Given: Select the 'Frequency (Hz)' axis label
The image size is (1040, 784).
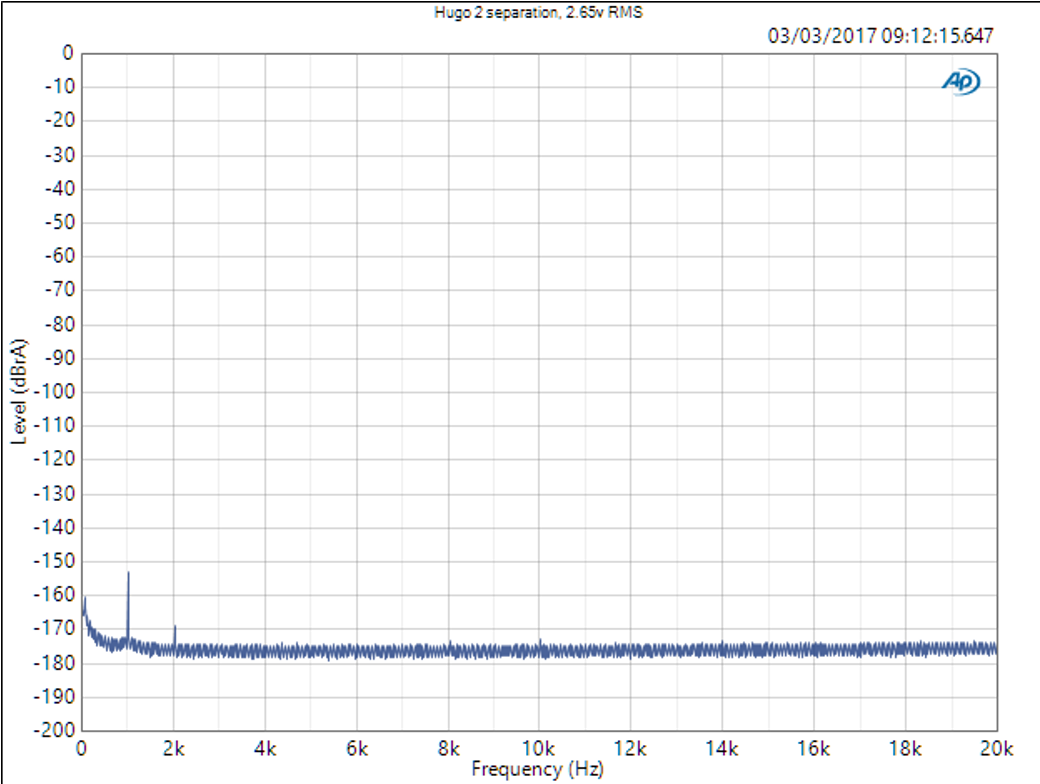Looking at the screenshot, I should [x=537, y=769].
